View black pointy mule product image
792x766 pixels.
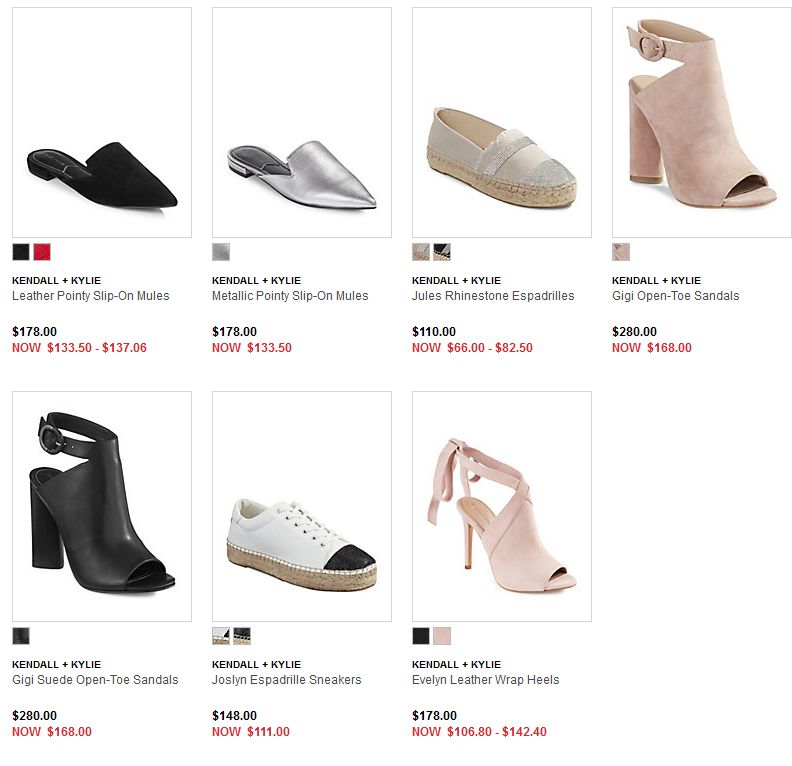pos(102,122)
